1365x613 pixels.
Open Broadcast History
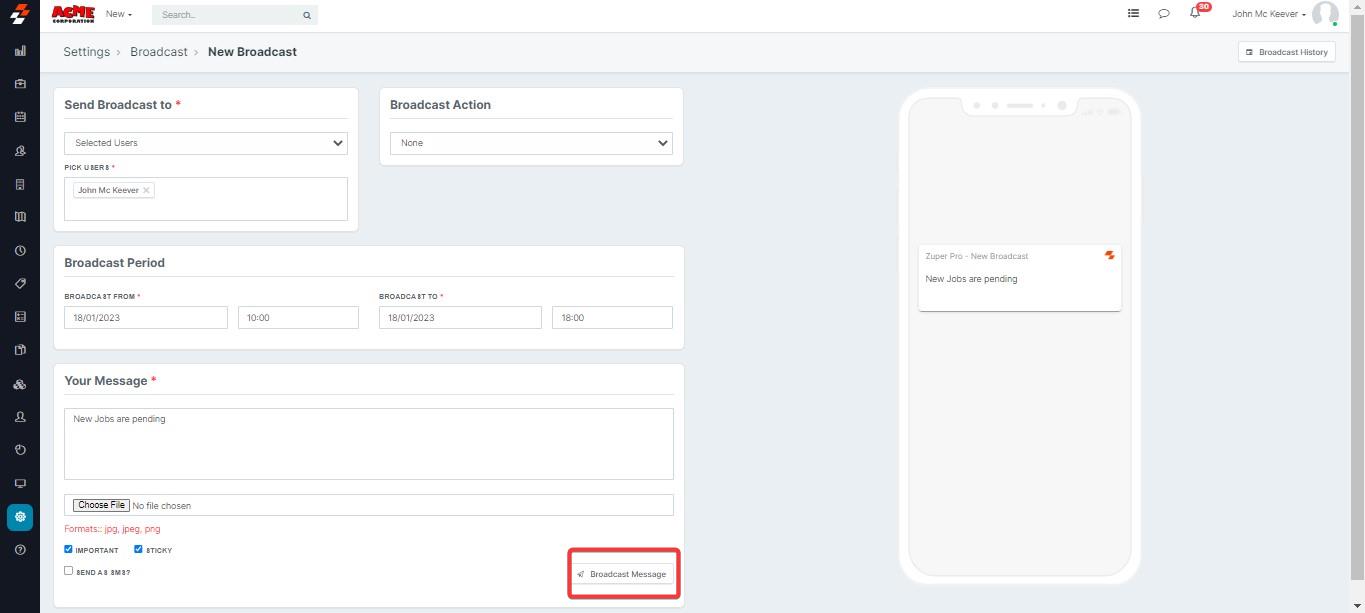(1286, 52)
